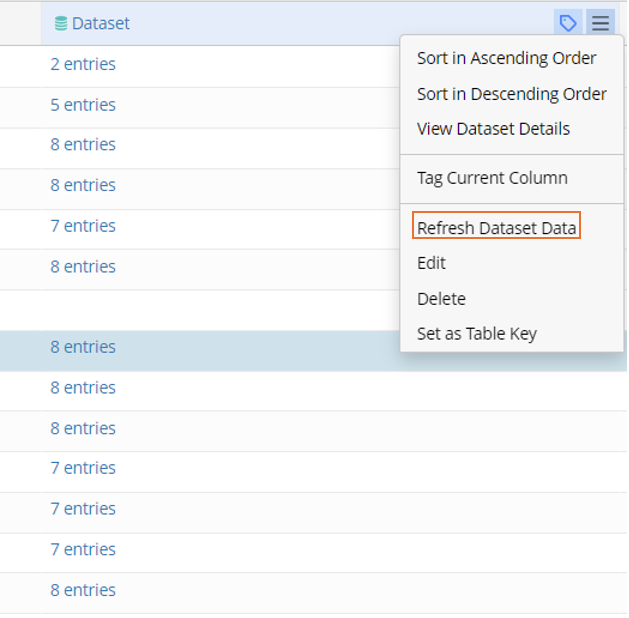Image resolution: width=629 pixels, height=618 pixels.
Task: Choose Set as Table Key
Action: [x=476, y=334]
